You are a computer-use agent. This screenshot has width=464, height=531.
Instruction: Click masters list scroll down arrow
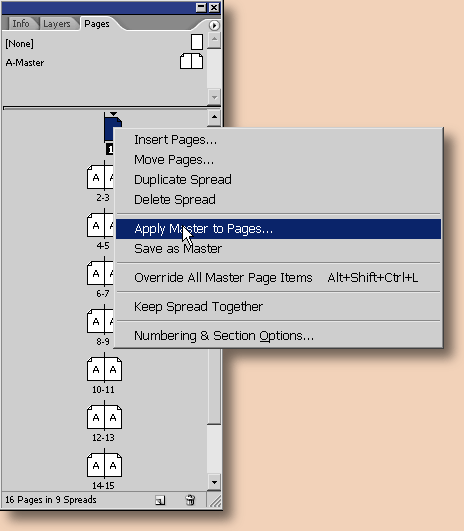point(214,97)
